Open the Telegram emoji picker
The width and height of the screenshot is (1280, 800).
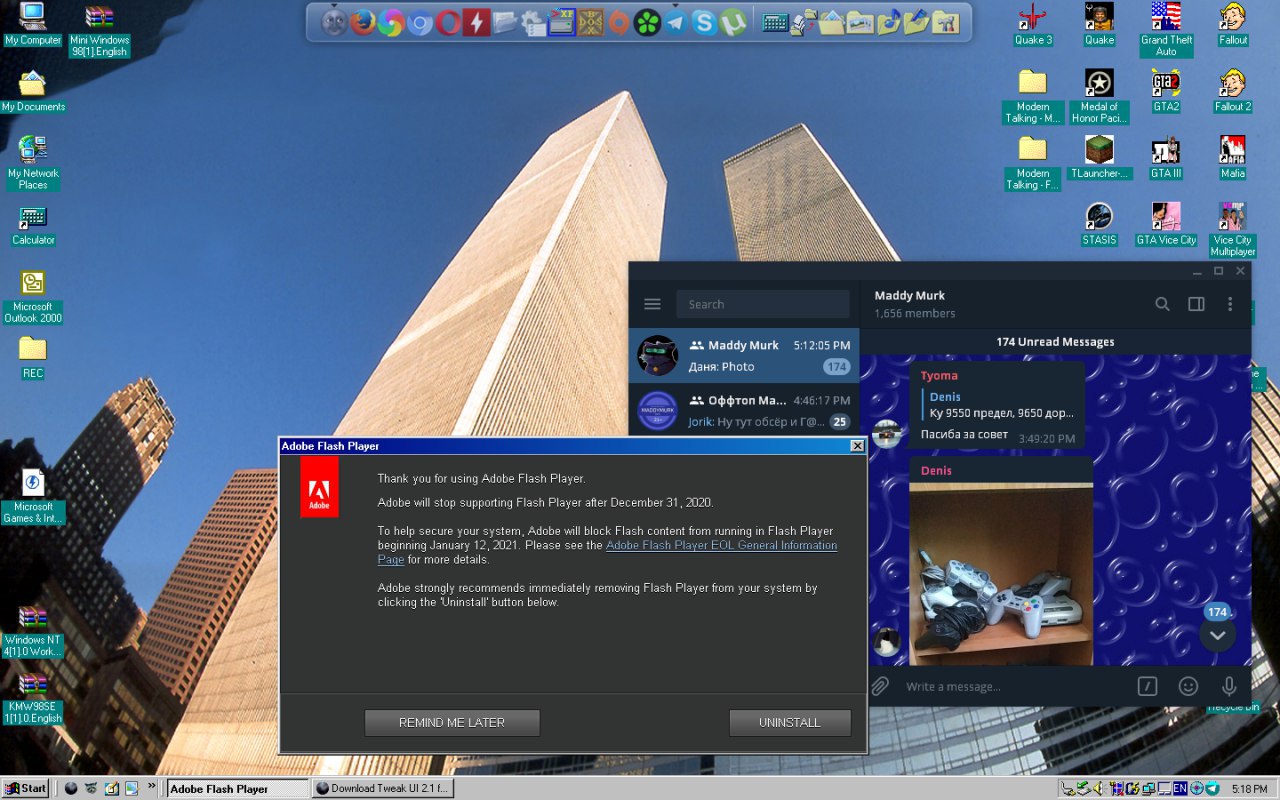click(x=1188, y=686)
